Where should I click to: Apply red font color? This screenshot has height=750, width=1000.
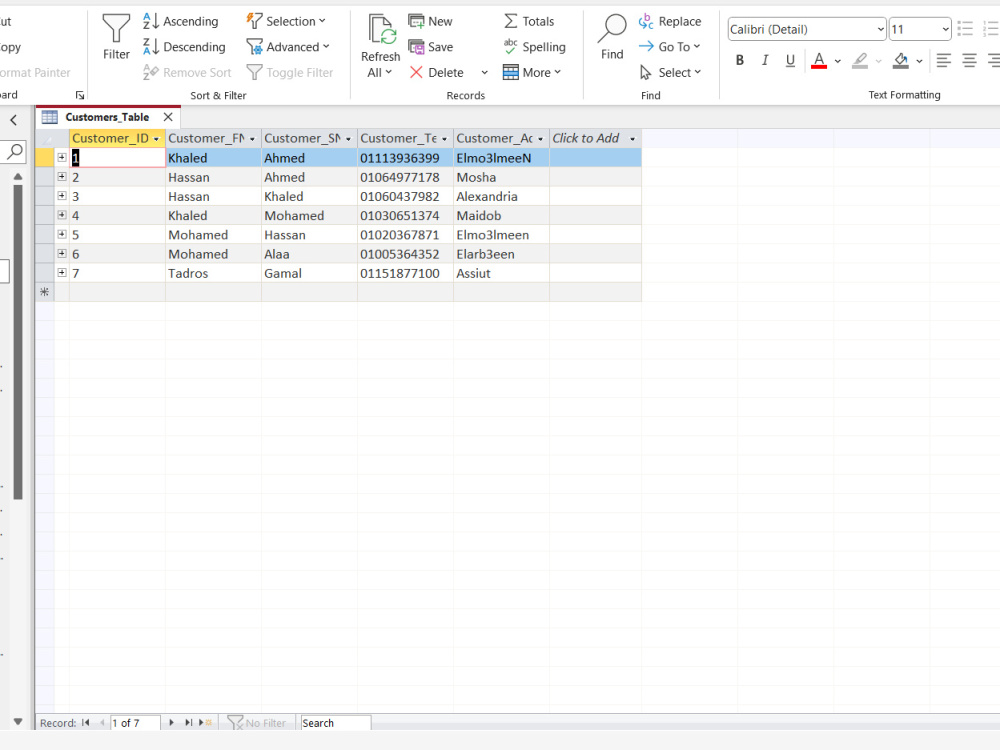[819, 60]
